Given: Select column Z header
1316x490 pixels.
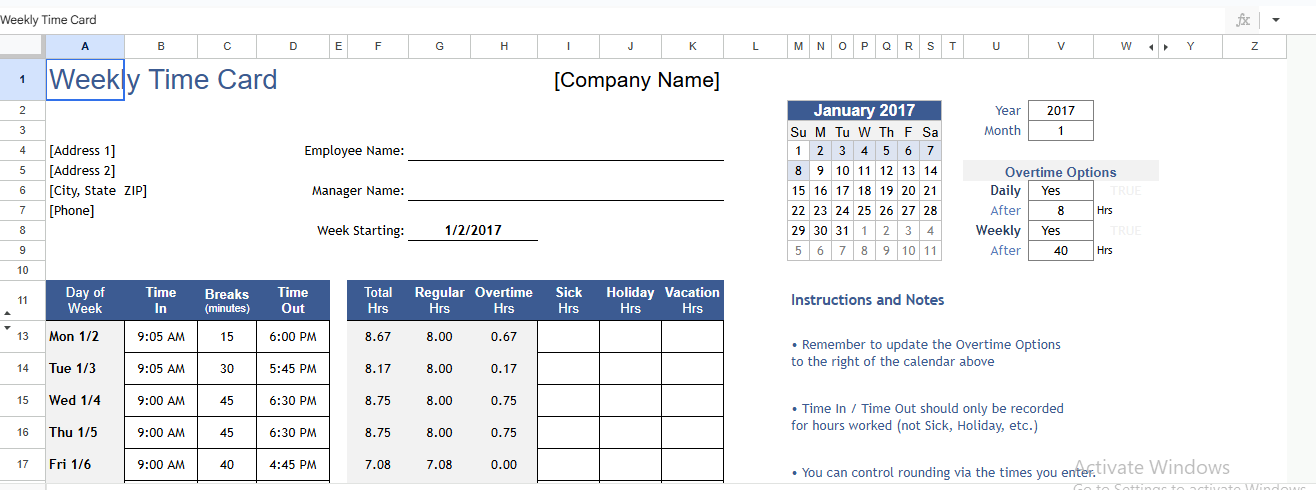Looking at the screenshot, I should pyautogui.click(x=1254, y=46).
